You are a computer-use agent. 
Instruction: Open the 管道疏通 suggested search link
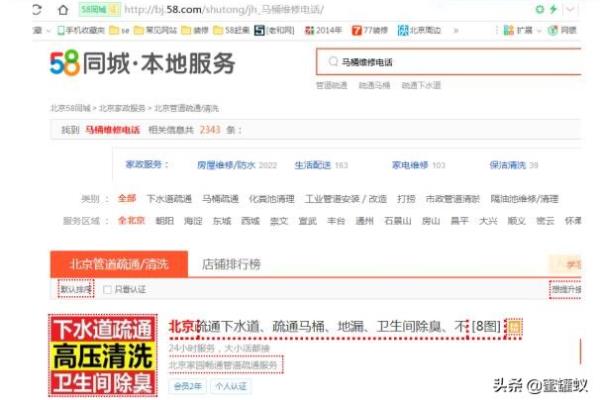331,85
